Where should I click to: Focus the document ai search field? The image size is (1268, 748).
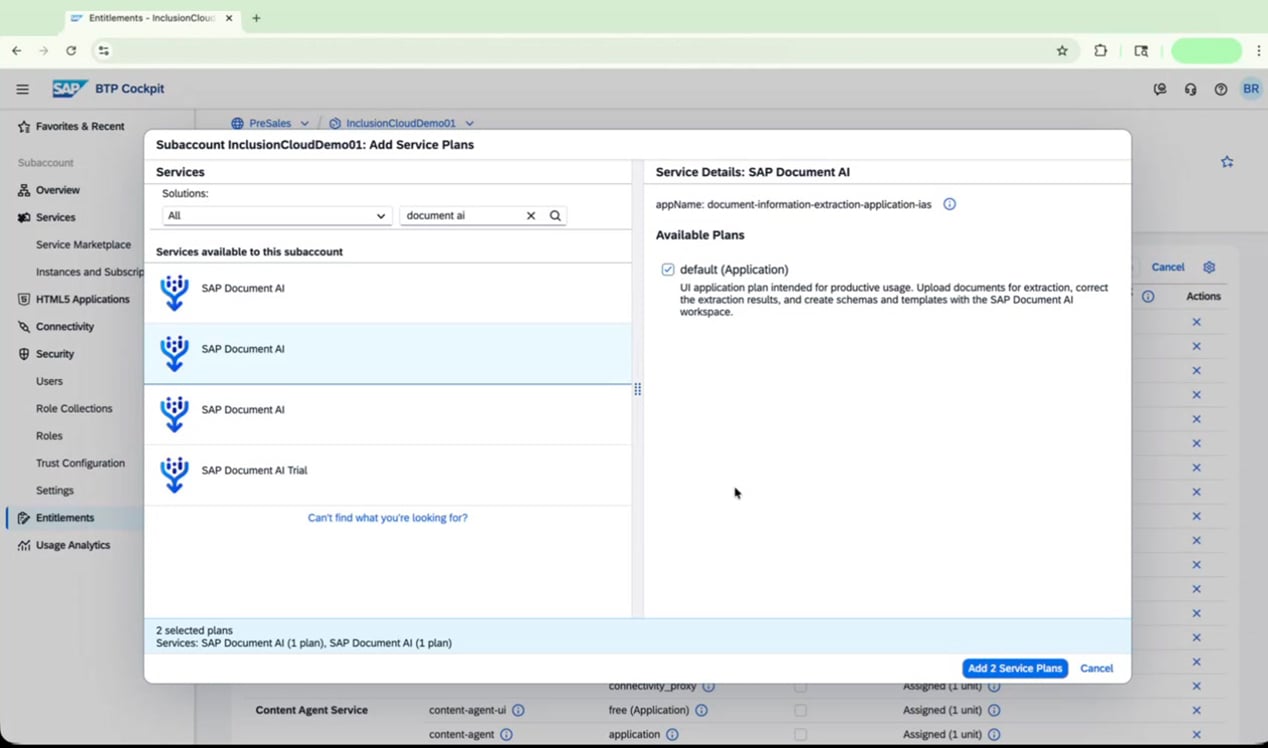click(462, 216)
